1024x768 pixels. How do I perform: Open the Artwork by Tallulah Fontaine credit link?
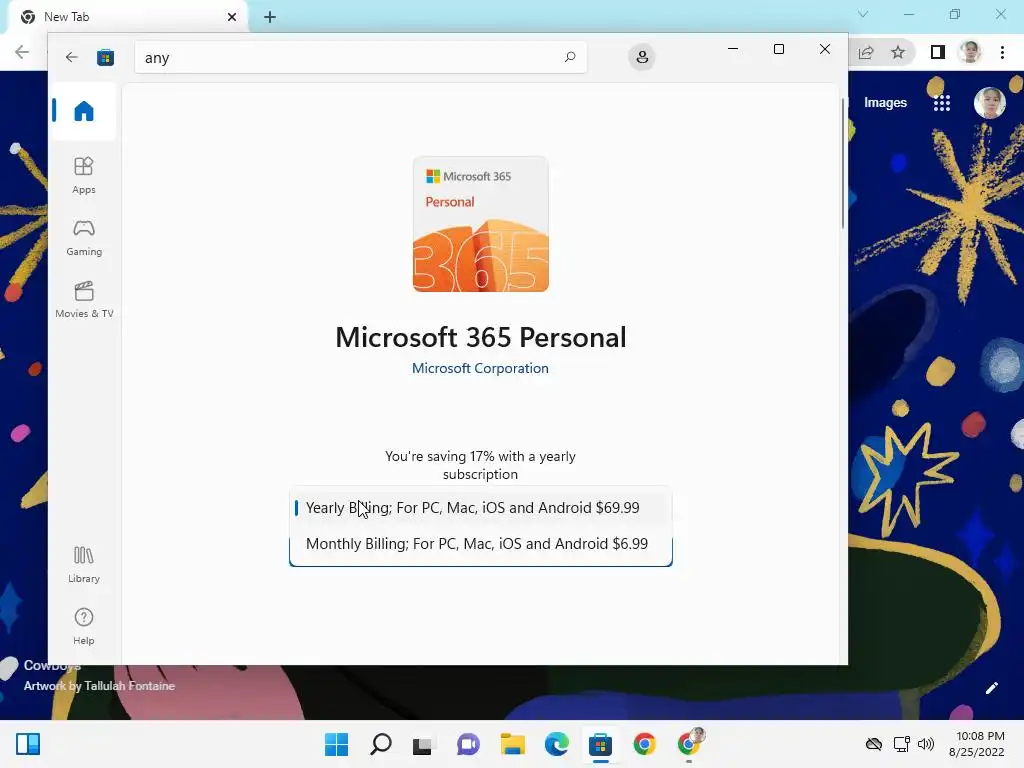click(x=99, y=686)
